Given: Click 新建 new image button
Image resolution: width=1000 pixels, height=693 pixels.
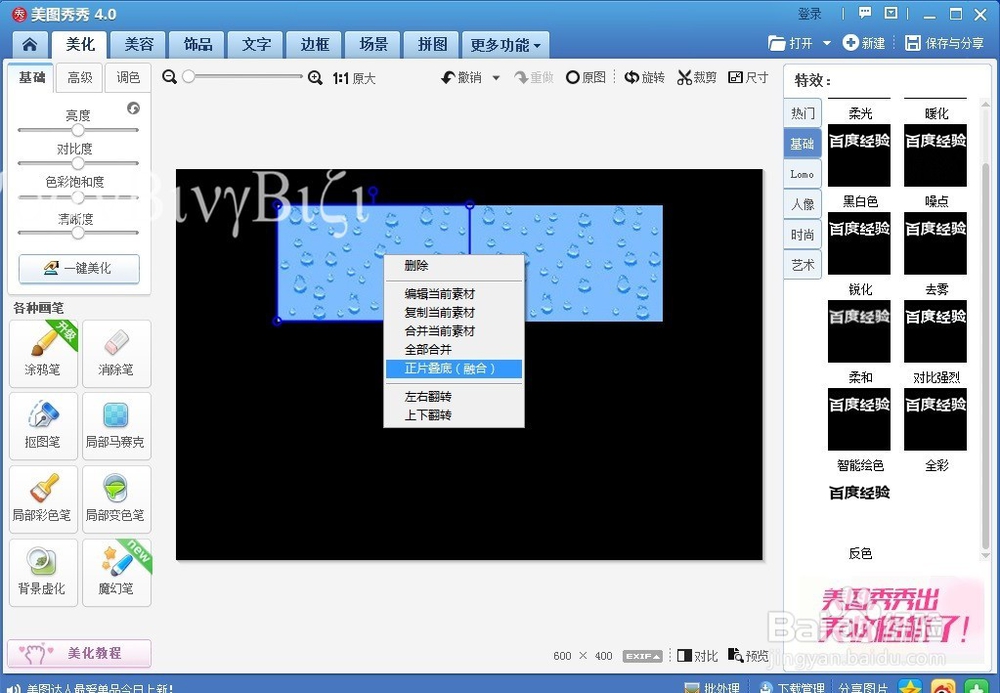Looking at the screenshot, I should (864, 43).
